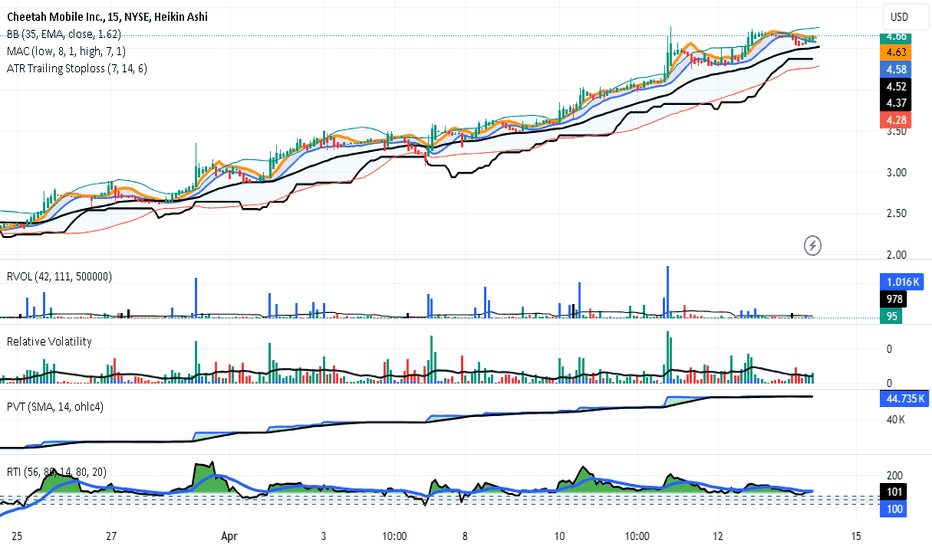Click the blue 4.58 price label

[x=896, y=69]
